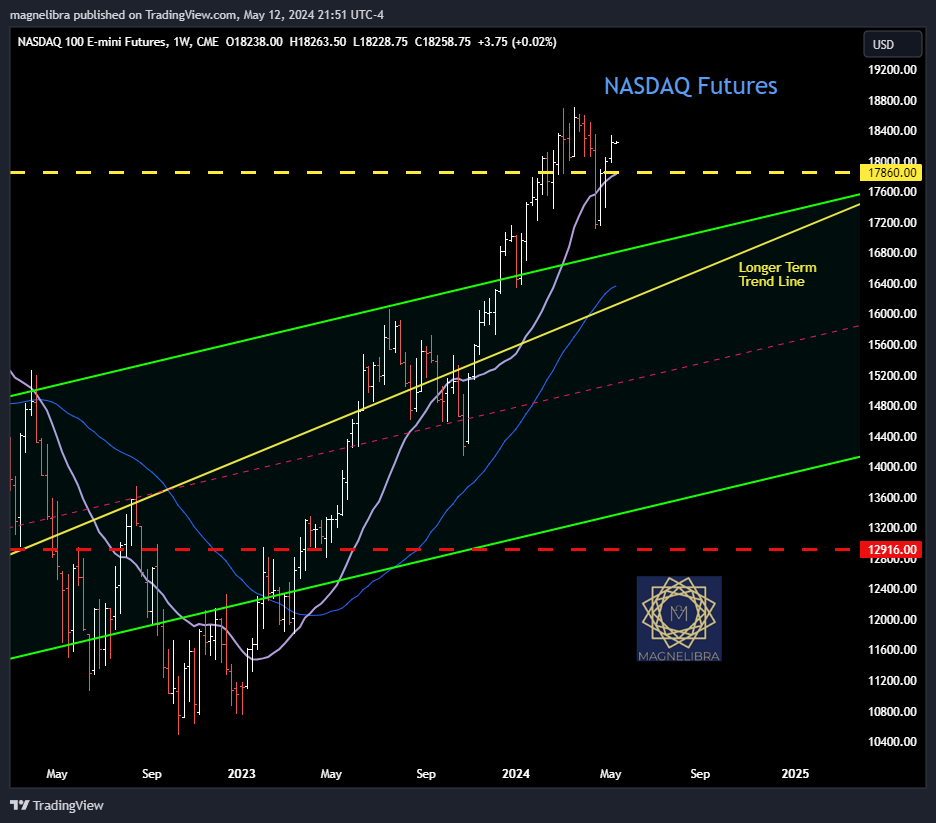Click the 11200.00 price axis label

click(x=892, y=680)
